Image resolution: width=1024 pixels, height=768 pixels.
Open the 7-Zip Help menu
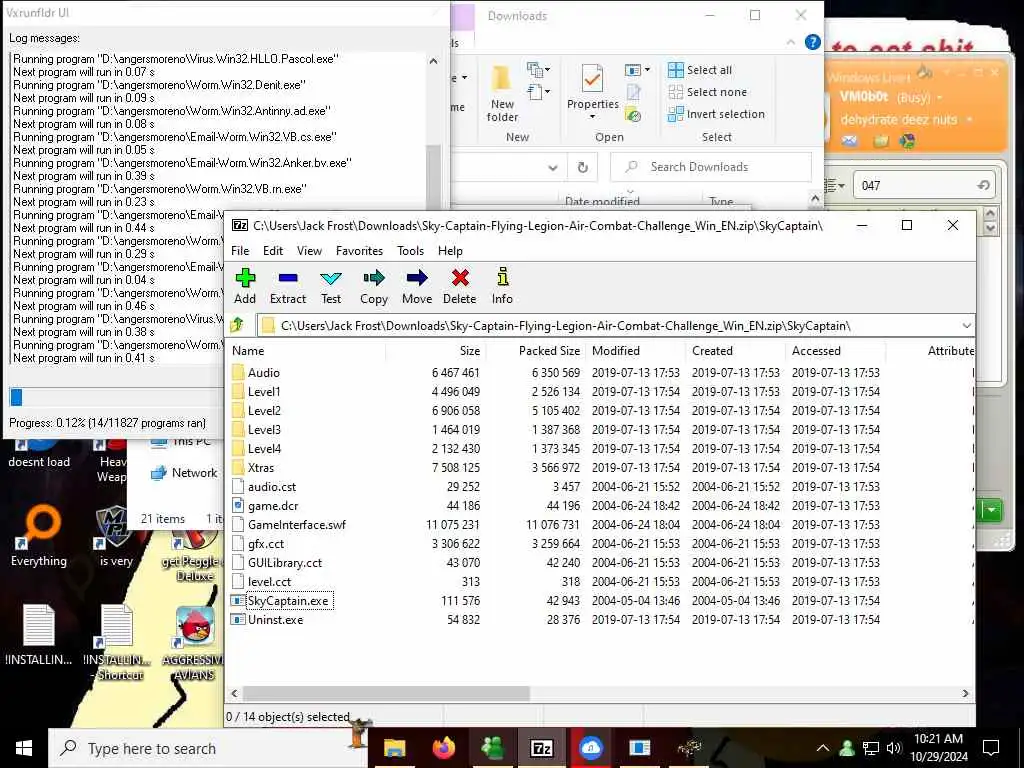point(450,251)
